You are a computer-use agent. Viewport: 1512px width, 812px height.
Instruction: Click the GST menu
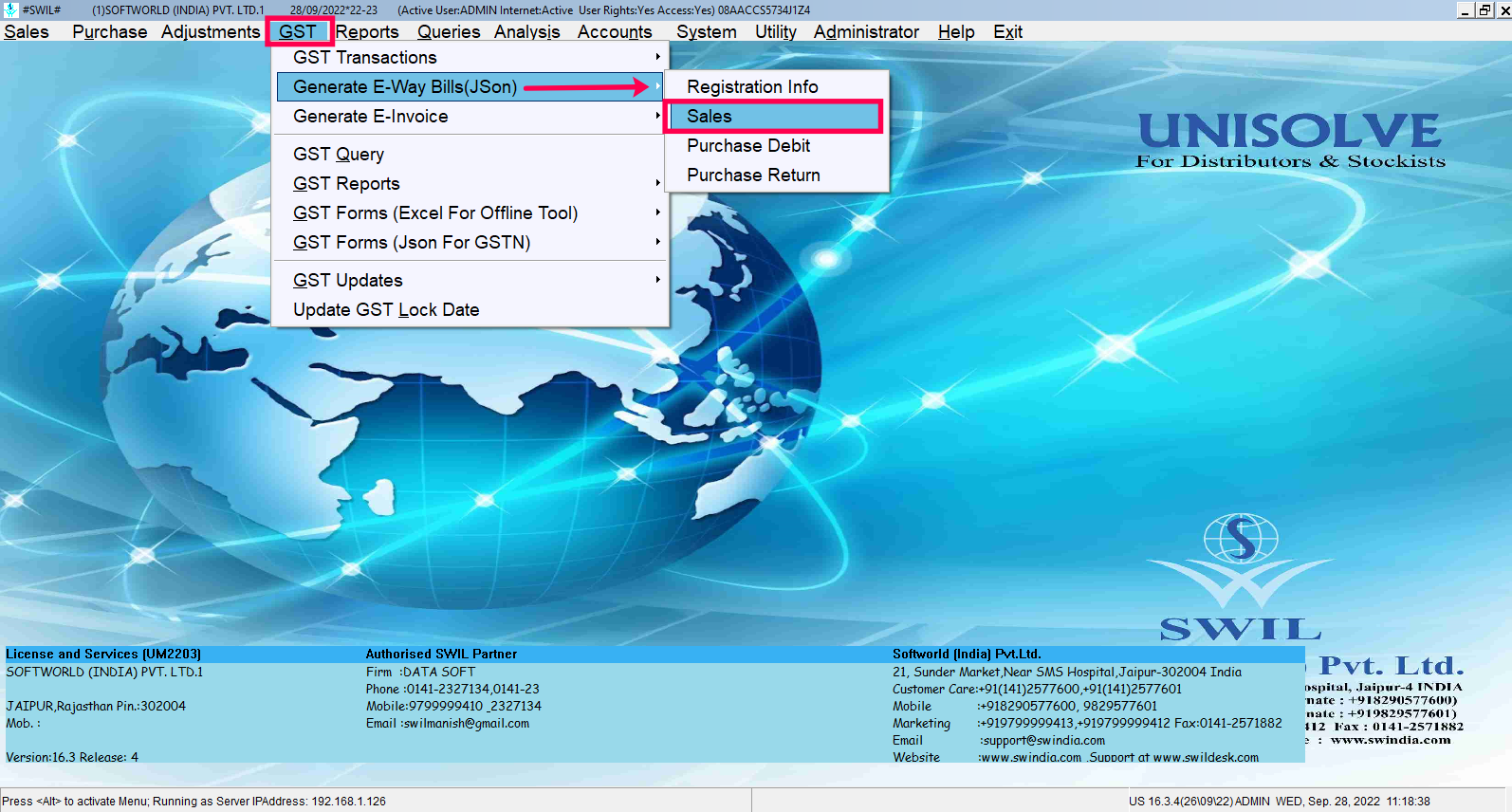pos(298,32)
